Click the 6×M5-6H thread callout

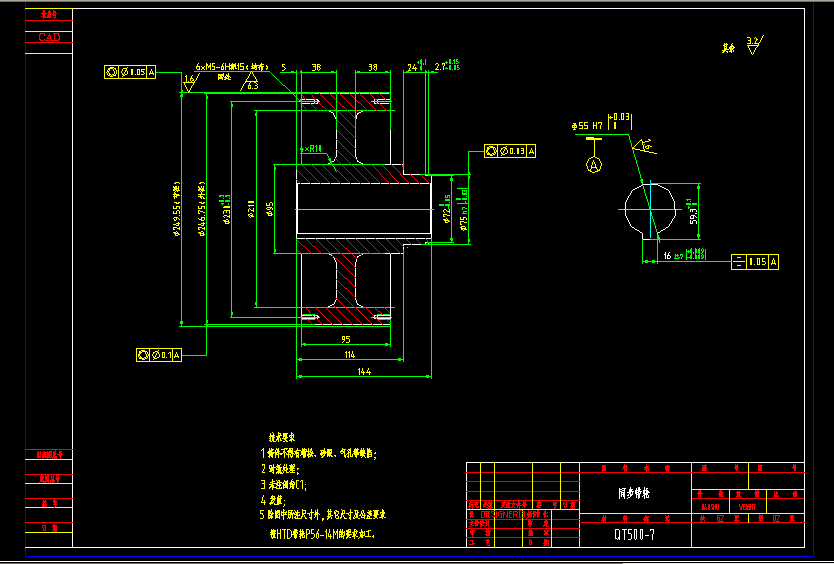[x=233, y=67]
